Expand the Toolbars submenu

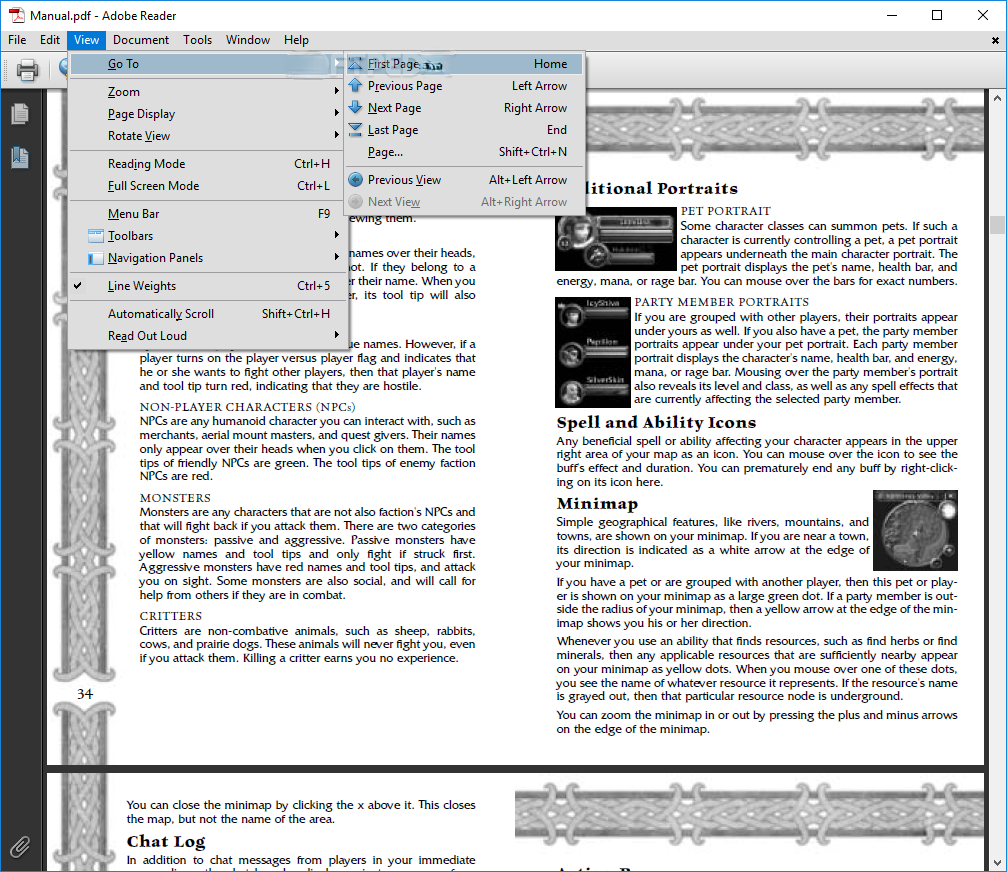(208, 236)
